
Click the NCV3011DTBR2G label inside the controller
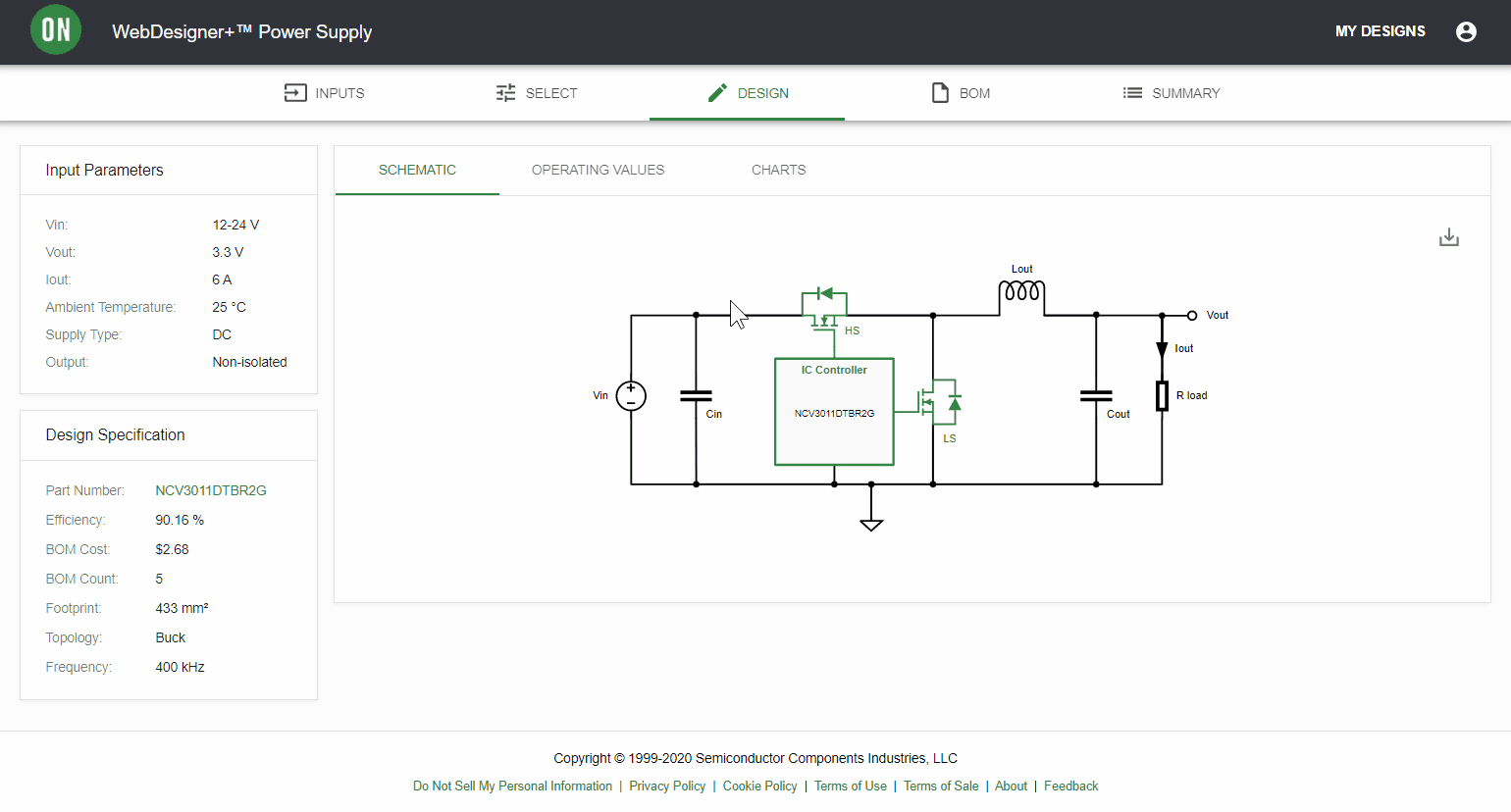[834, 414]
